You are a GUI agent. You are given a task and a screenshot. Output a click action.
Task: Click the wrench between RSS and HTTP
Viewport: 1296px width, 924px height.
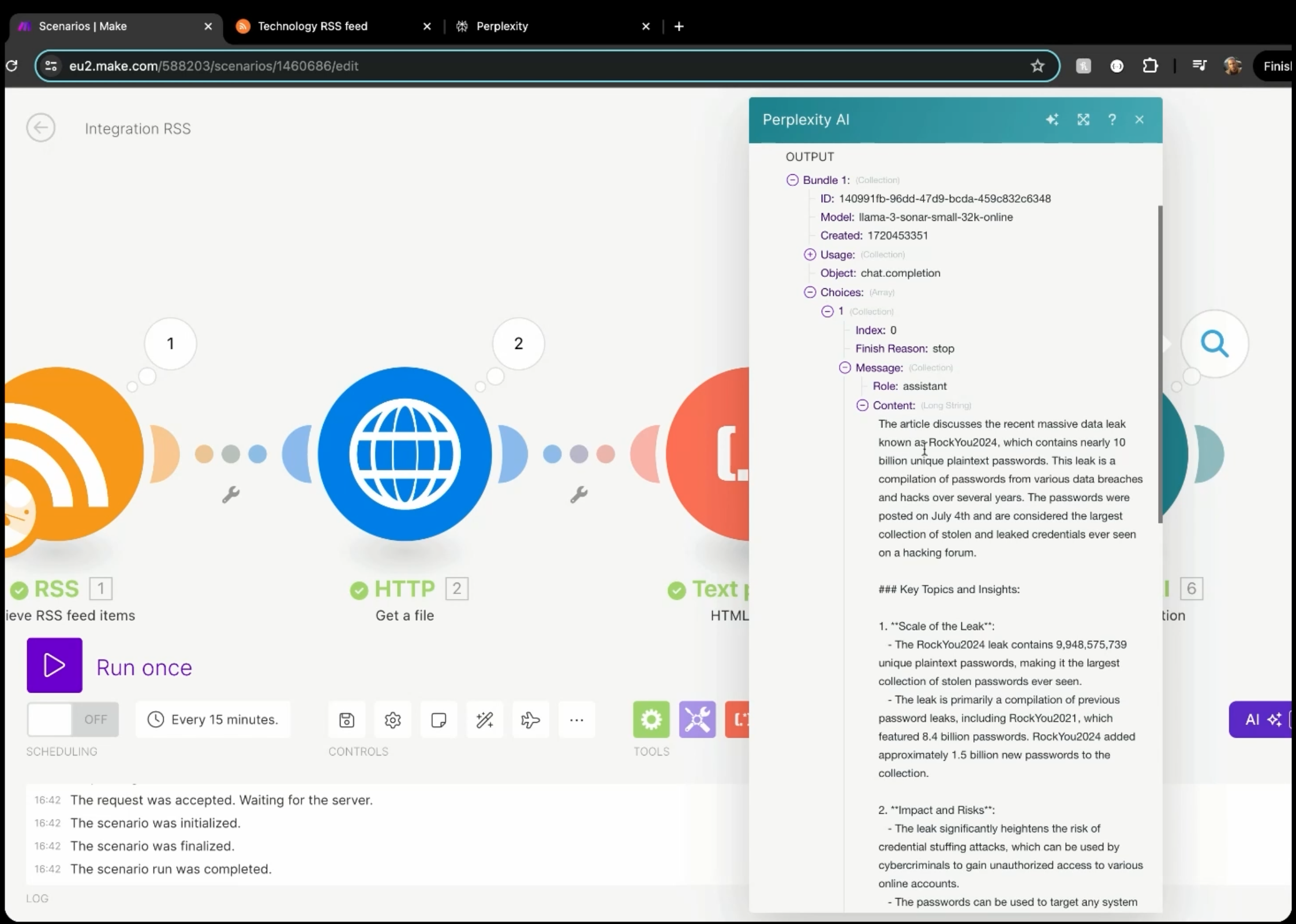click(x=231, y=494)
